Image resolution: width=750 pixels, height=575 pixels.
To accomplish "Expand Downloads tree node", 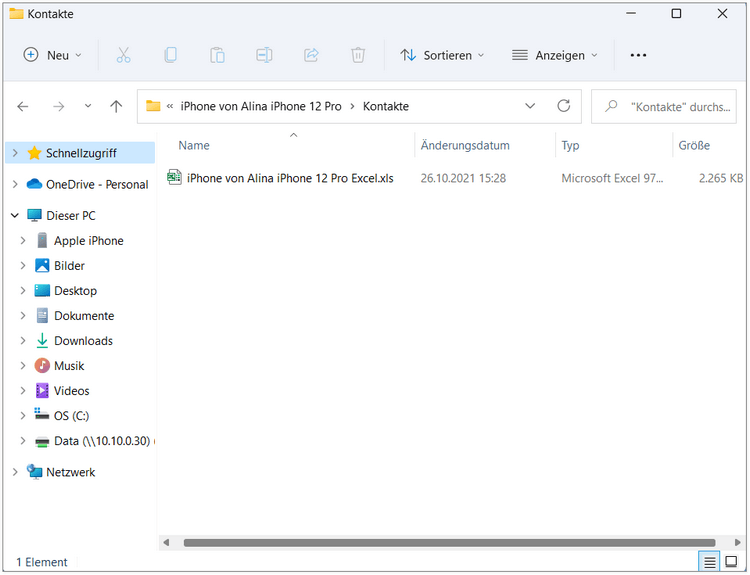I will tap(23, 341).
